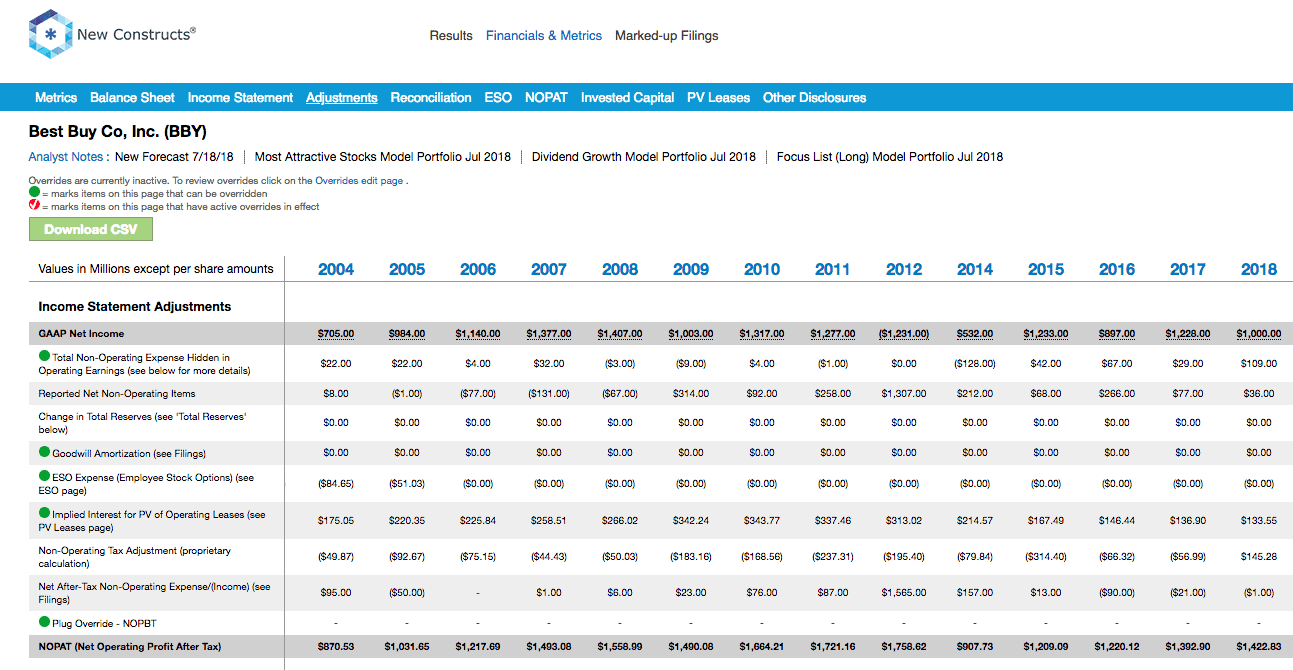Open the PV Leases tab
Image resolution: width=1293 pixels, height=670 pixels.
click(718, 97)
